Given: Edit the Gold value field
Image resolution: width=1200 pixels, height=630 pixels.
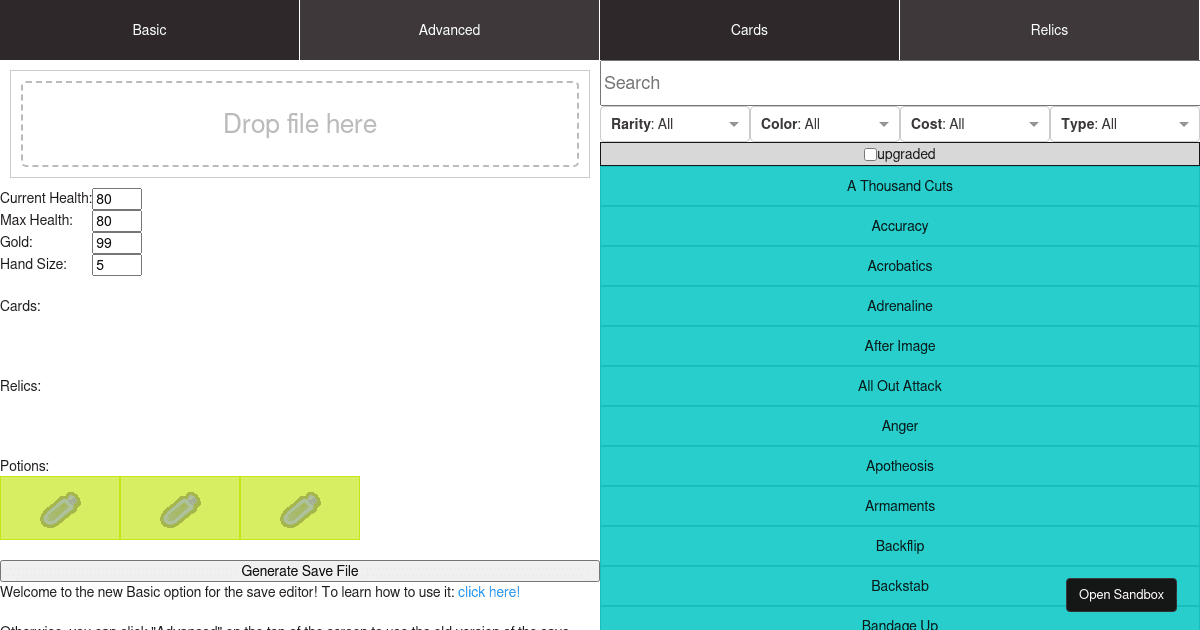Looking at the screenshot, I should (116, 242).
